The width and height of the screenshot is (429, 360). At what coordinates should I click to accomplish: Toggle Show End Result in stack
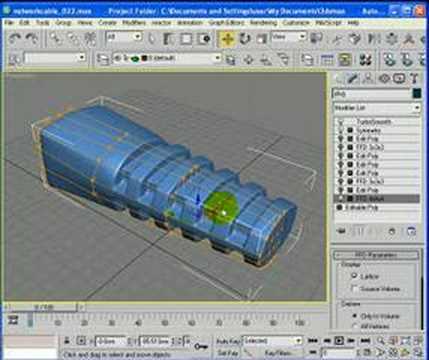pyautogui.click(x=359, y=231)
